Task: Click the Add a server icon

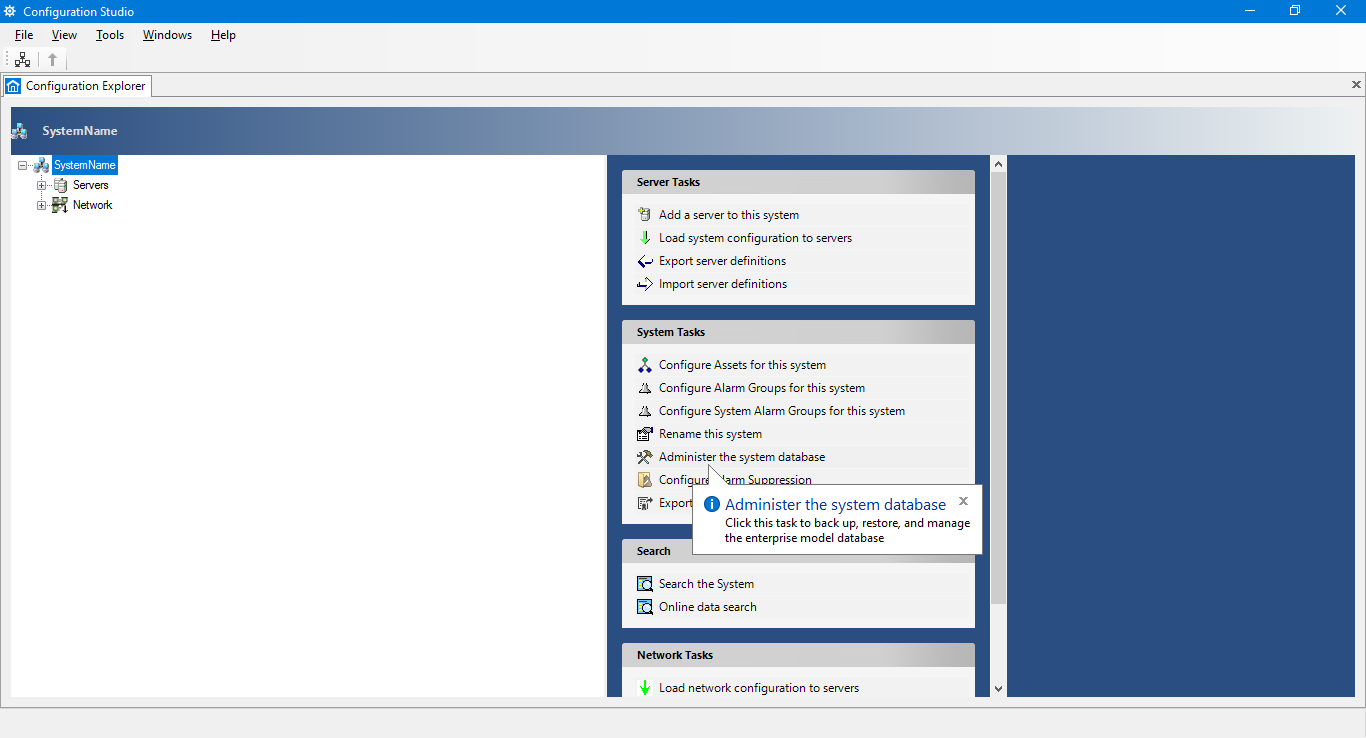Action: (x=645, y=214)
